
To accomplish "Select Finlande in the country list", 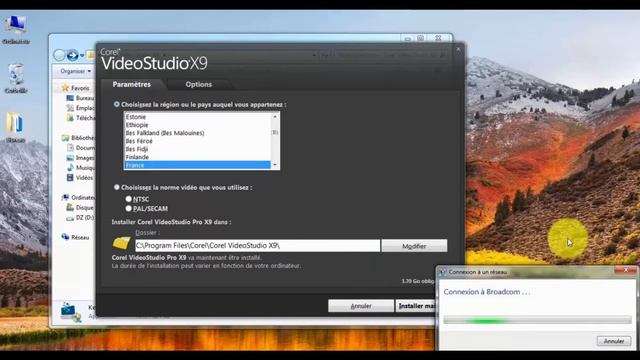I will click(x=197, y=157).
